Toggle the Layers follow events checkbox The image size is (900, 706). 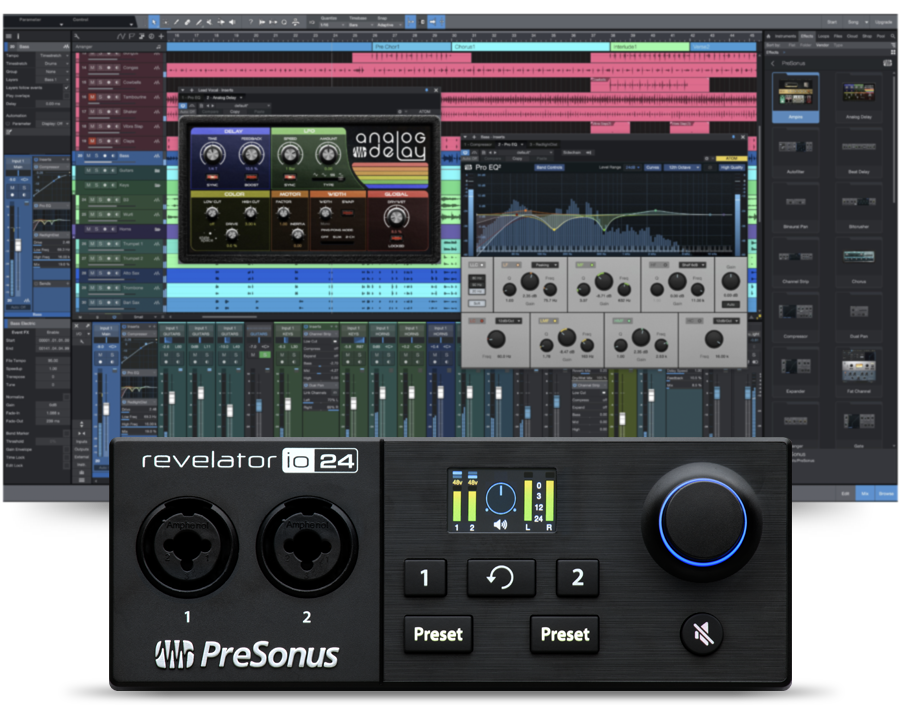coord(67,88)
